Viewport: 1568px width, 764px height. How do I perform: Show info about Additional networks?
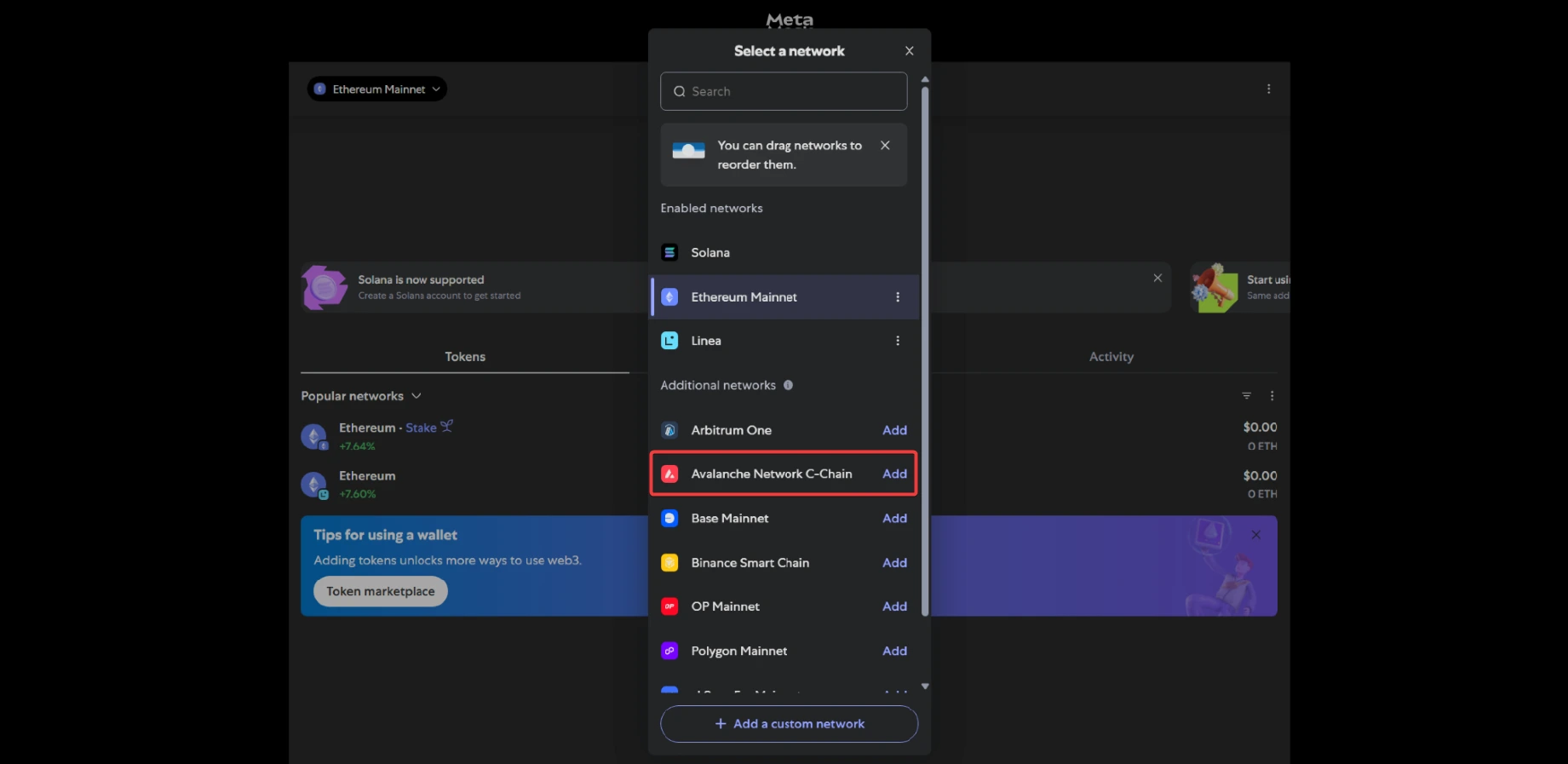coord(788,385)
